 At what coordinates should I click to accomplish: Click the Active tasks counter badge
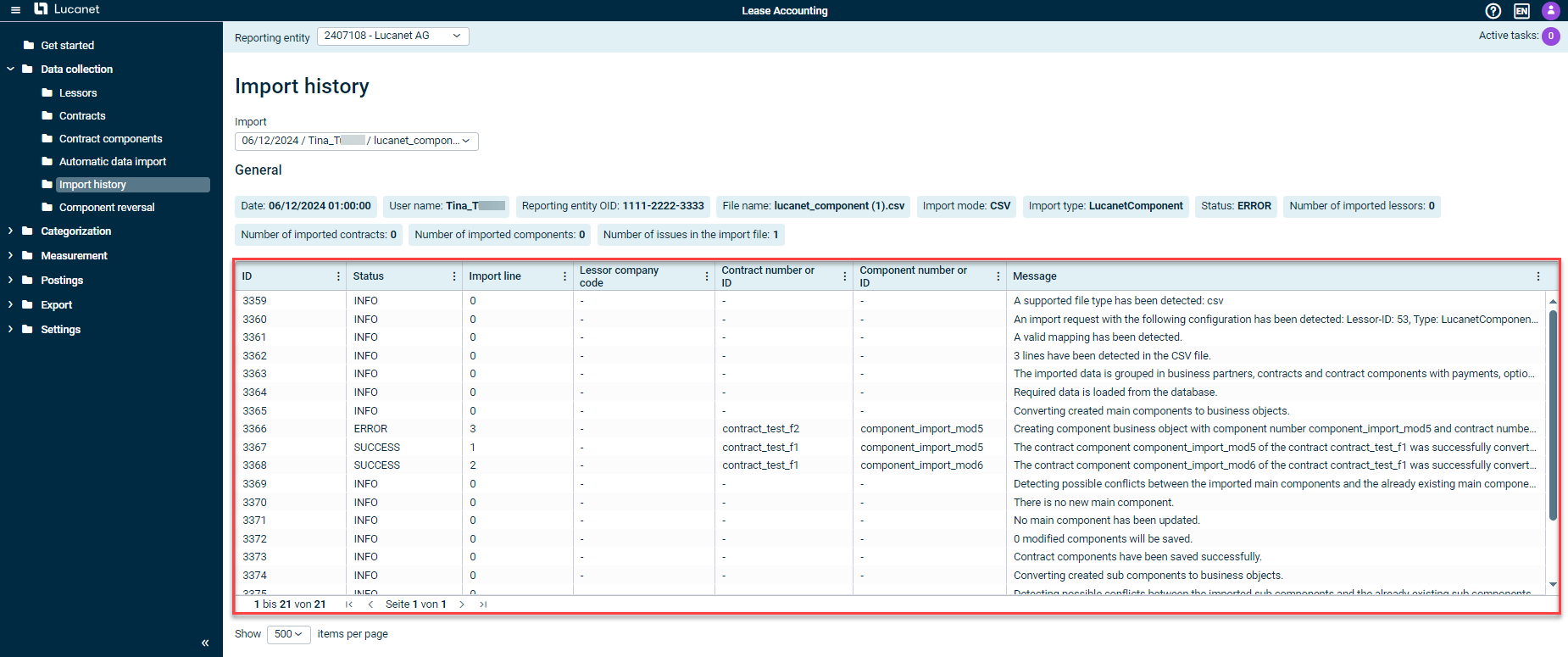[1551, 36]
